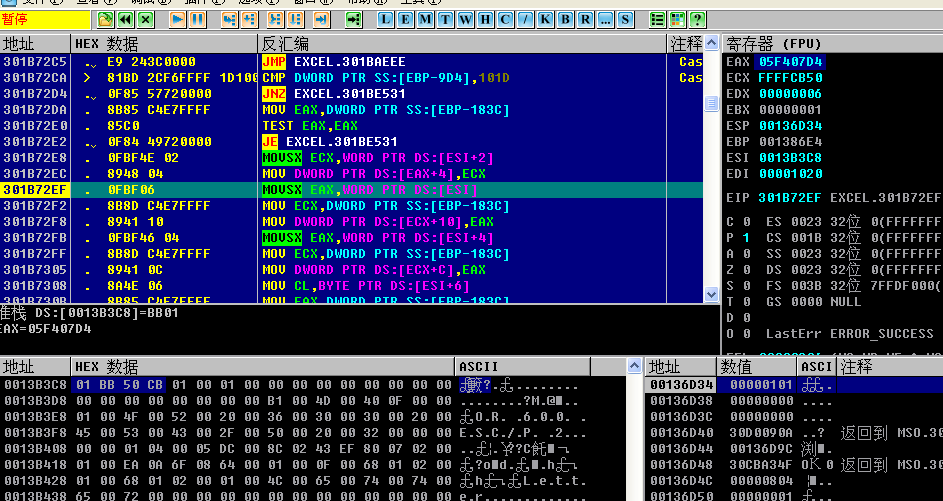Click the HEX 数据 header in the disassembly pane
Viewport: 943px width, 501px height.
pos(164,44)
